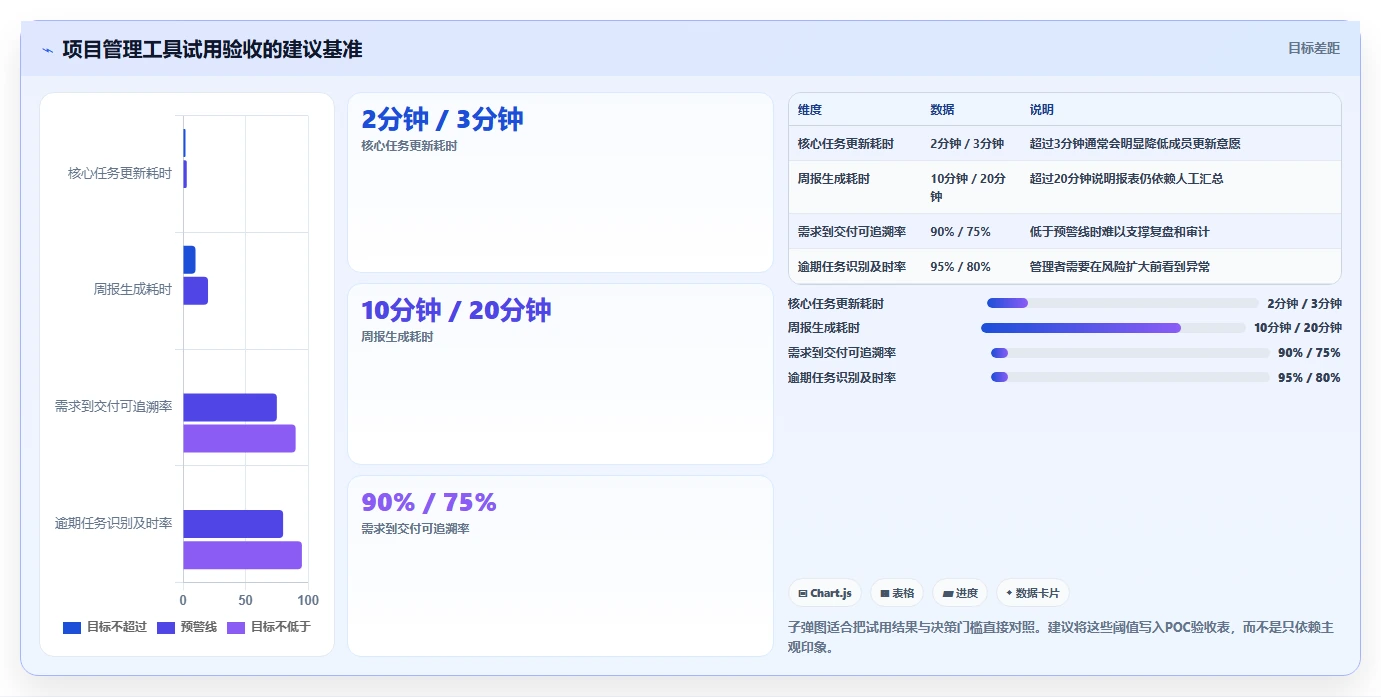Select the 进度 tag chip
The height and width of the screenshot is (697, 1381).
click(x=960, y=593)
